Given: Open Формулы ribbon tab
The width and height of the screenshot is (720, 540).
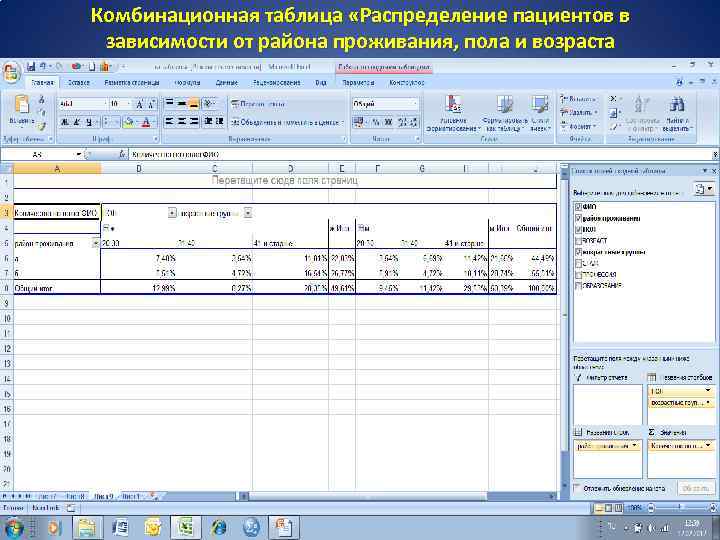Looking at the screenshot, I should click(188, 83).
